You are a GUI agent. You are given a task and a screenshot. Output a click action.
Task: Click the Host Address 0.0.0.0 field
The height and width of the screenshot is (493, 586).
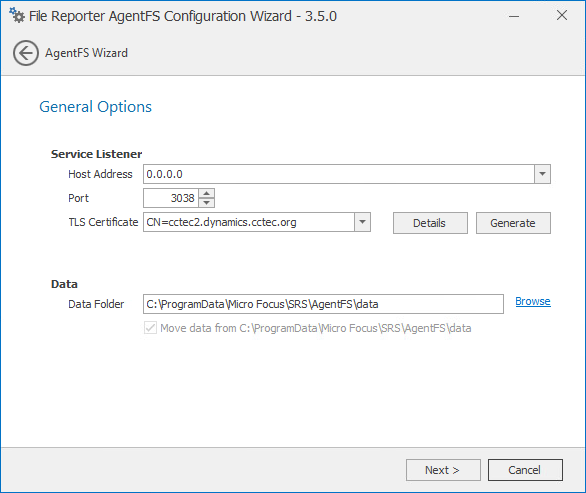339,174
